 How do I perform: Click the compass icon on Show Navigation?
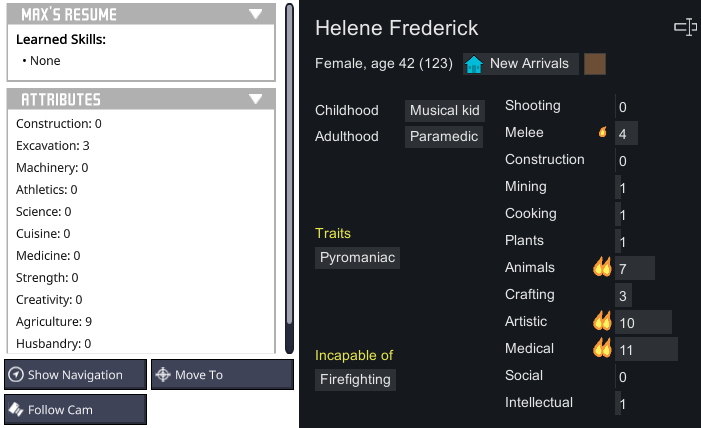[x=16, y=375]
